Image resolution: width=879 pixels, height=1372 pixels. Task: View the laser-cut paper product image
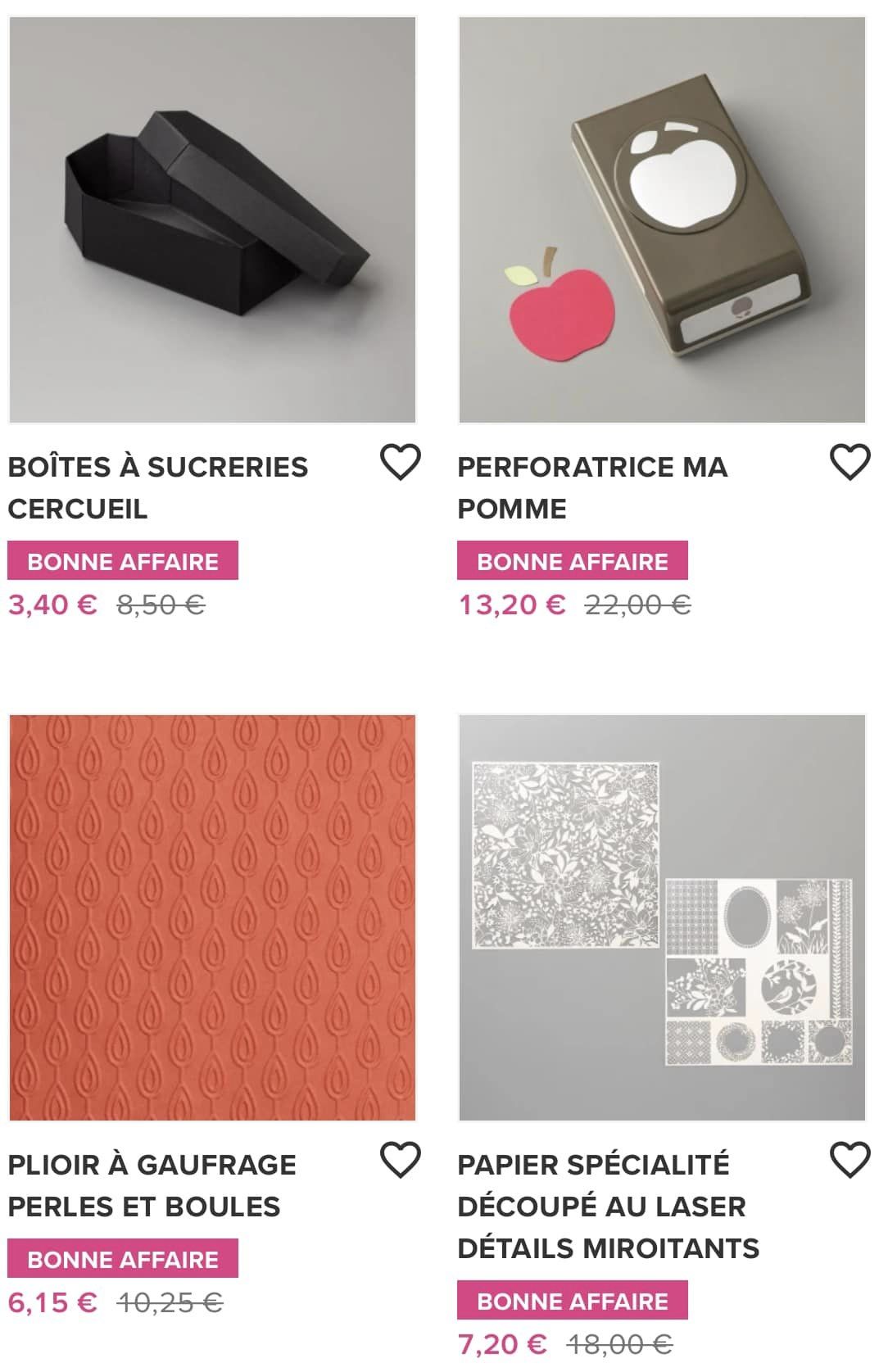[662, 917]
